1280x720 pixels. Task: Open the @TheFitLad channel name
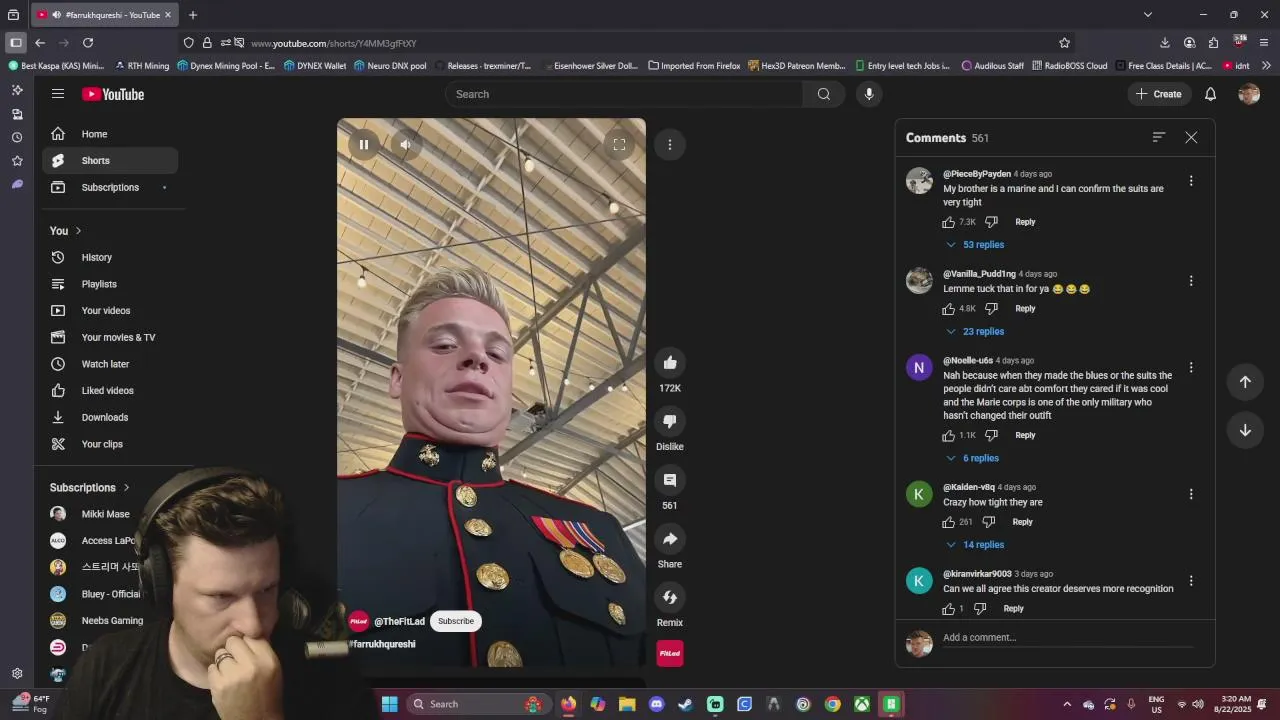click(x=399, y=621)
